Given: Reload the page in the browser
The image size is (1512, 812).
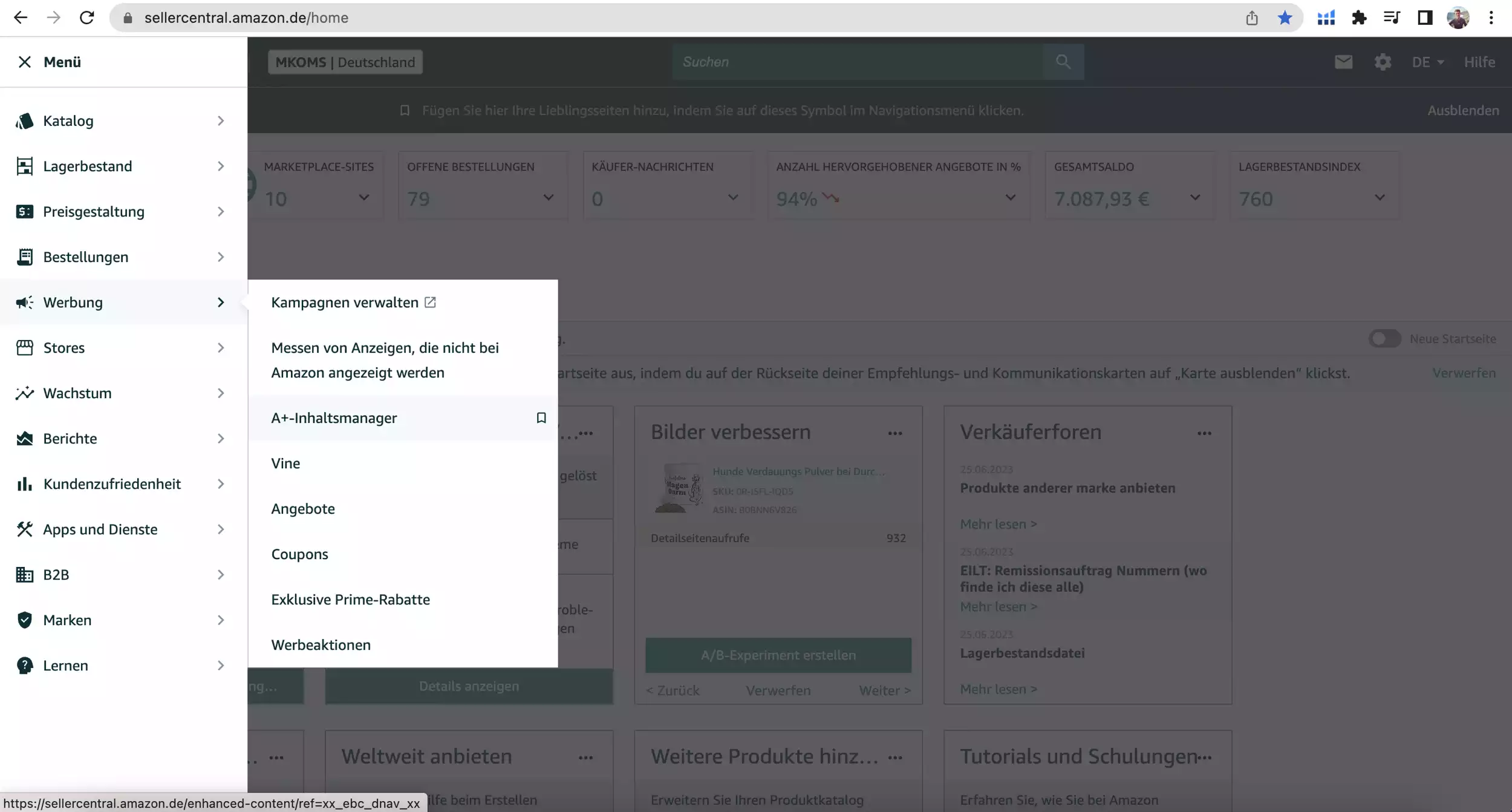Looking at the screenshot, I should [86, 18].
